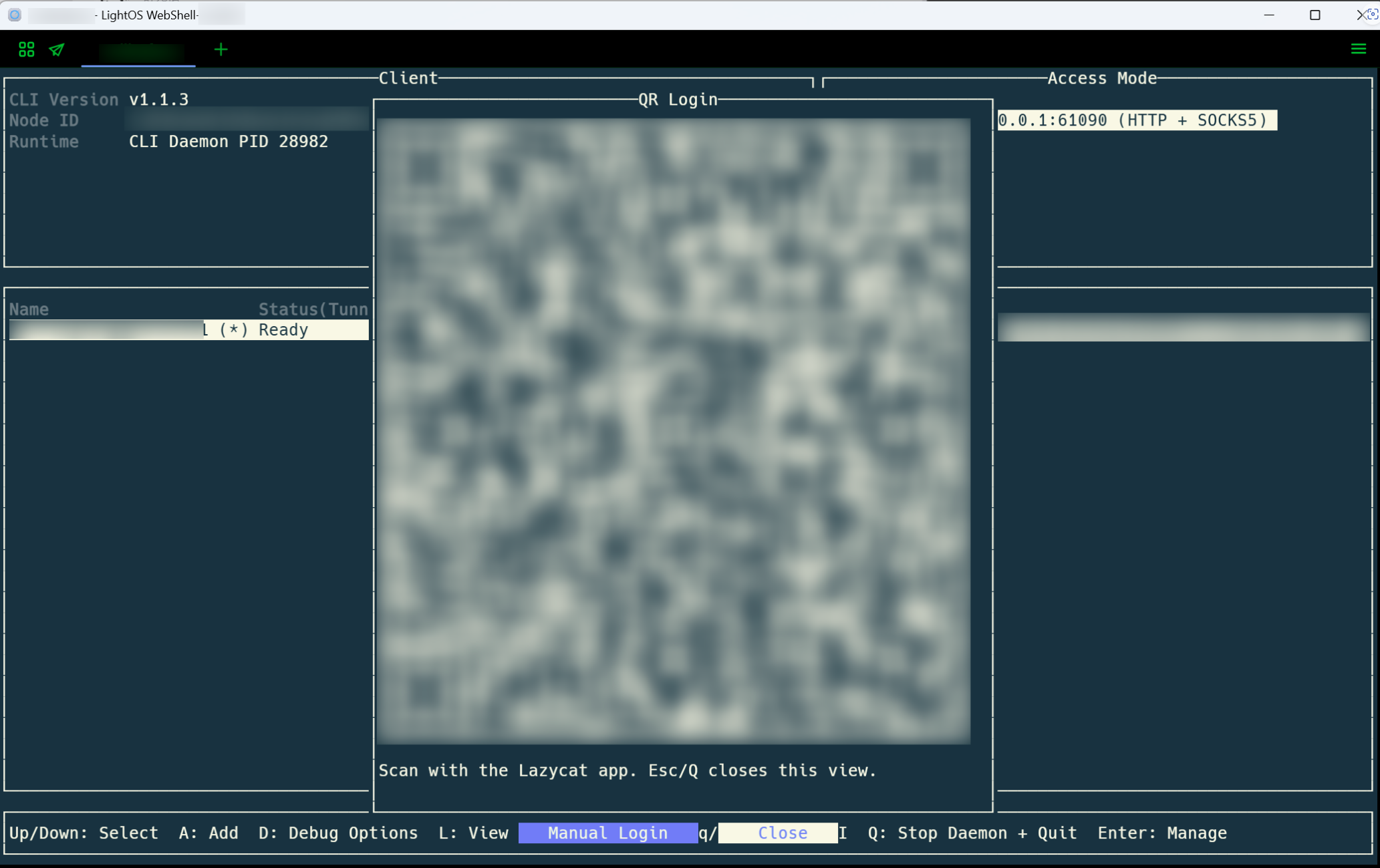This screenshot has height=868, width=1380.
Task: Click the 'Up/Down: Select' hint
Action: [x=84, y=833]
